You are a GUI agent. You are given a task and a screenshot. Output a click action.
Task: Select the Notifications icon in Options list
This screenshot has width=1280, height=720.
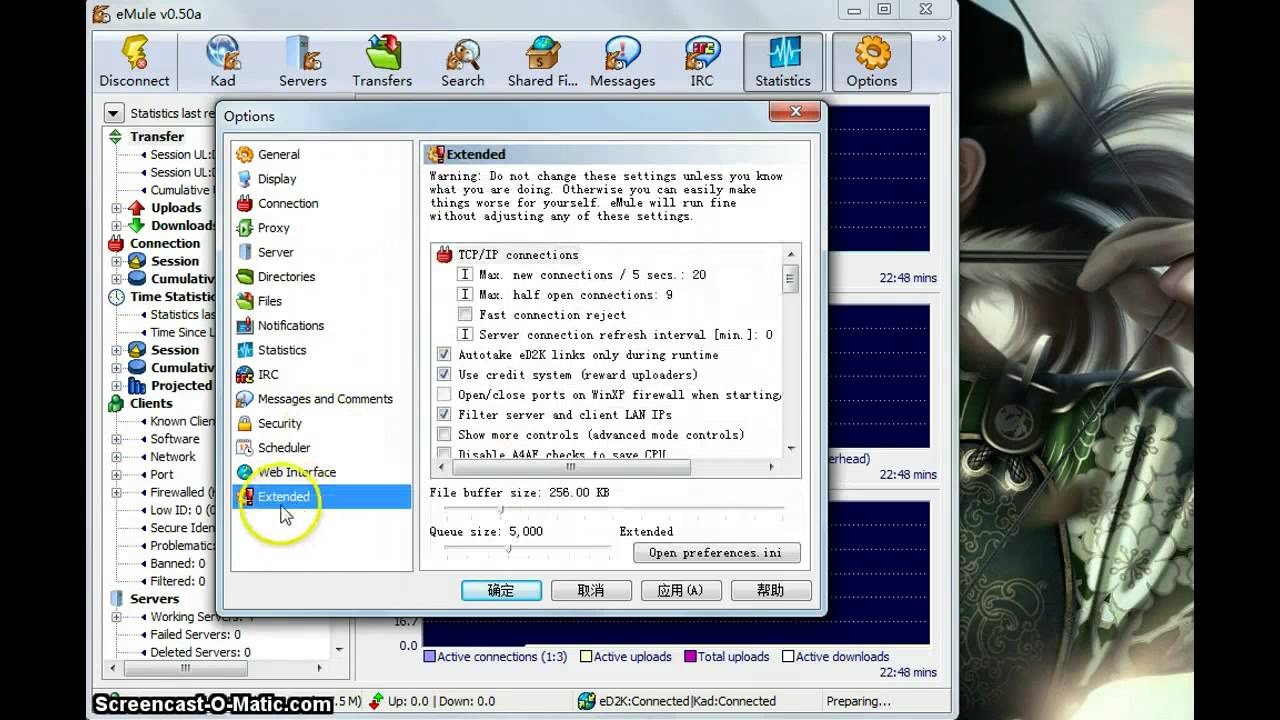[244, 326]
